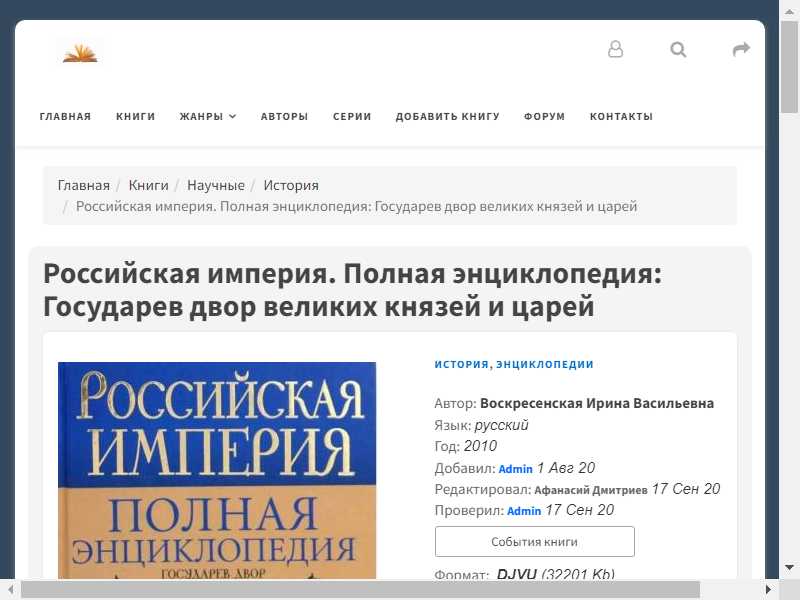Click the Главная breadcrumb link
This screenshot has width=800, height=600.
click(x=84, y=185)
